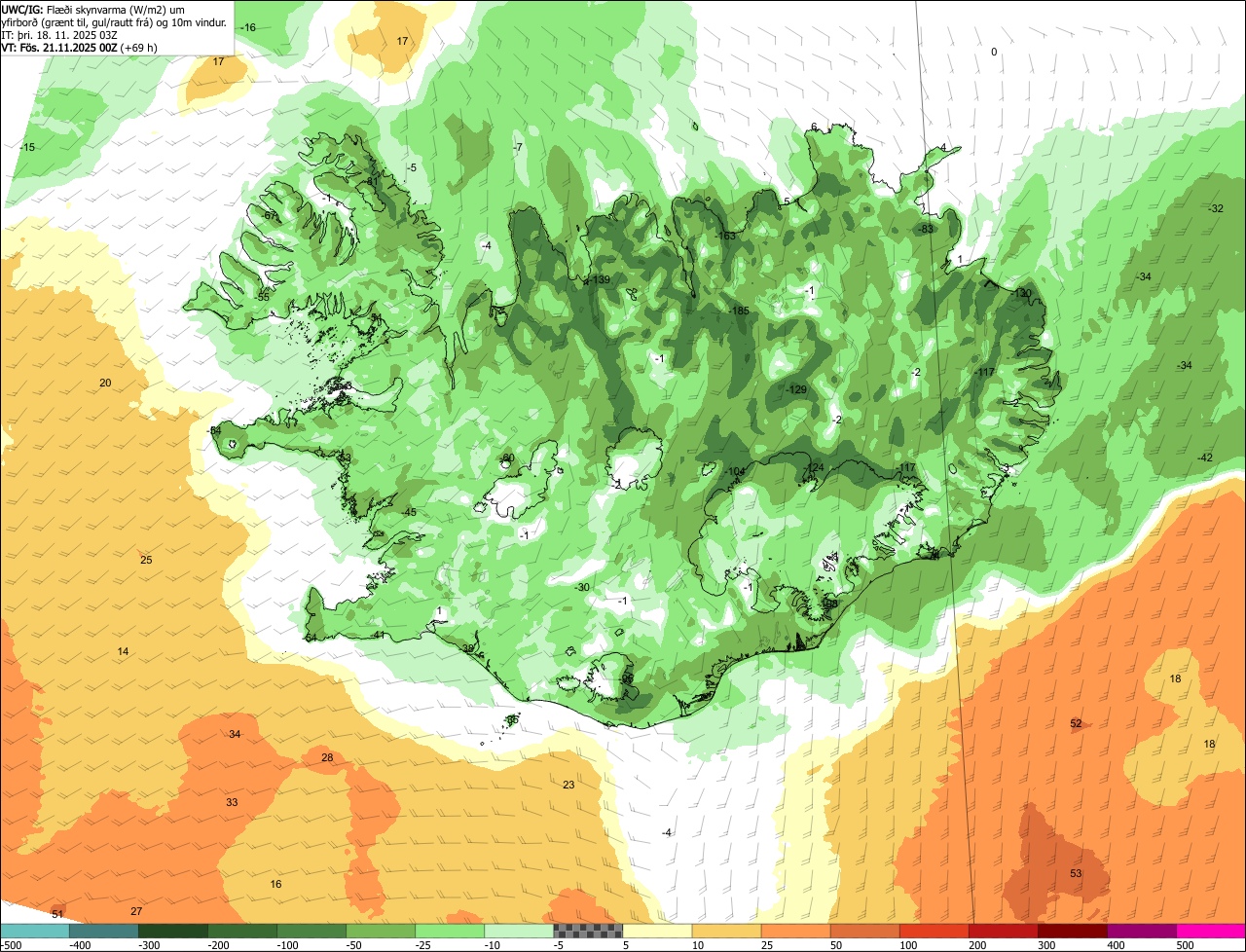The width and height of the screenshot is (1246, 952).
Task: Click the -163 flux value in north Iceland
Action: (x=725, y=236)
